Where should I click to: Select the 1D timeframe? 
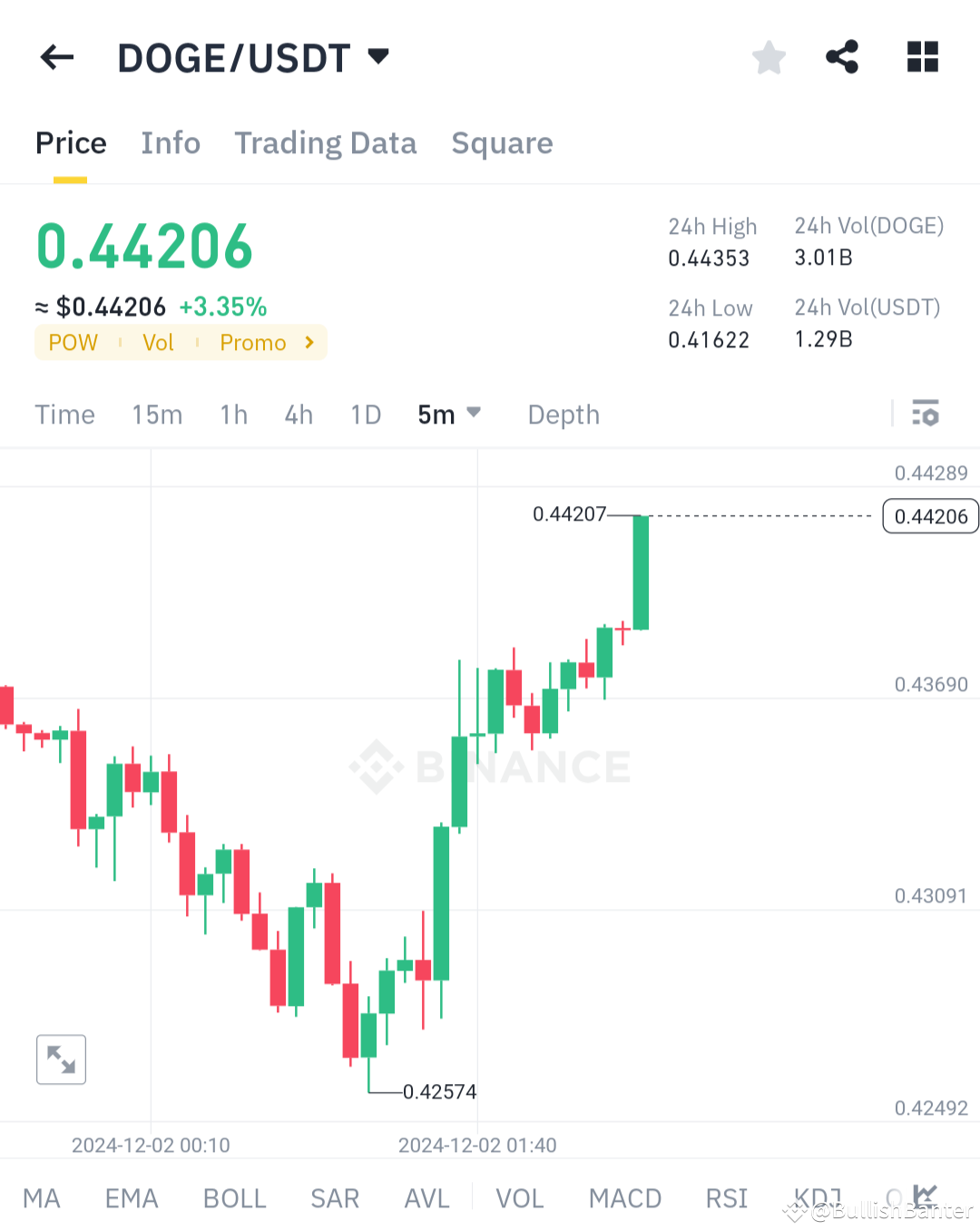point(366,414)
